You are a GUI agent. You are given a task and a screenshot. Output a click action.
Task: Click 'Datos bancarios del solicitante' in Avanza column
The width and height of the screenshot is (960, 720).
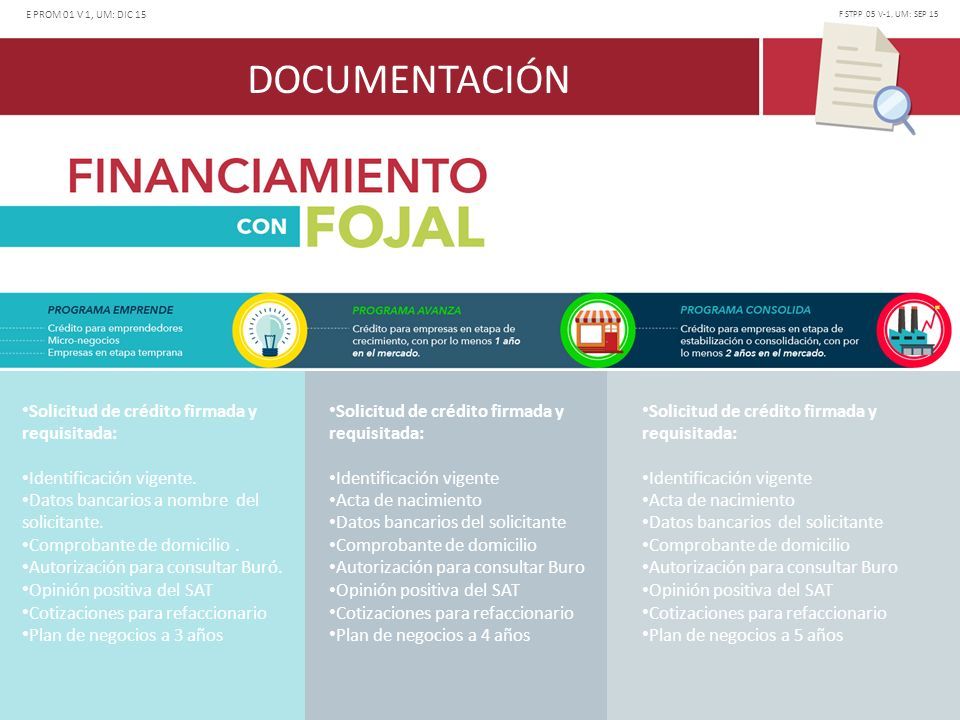pos(448,522)
